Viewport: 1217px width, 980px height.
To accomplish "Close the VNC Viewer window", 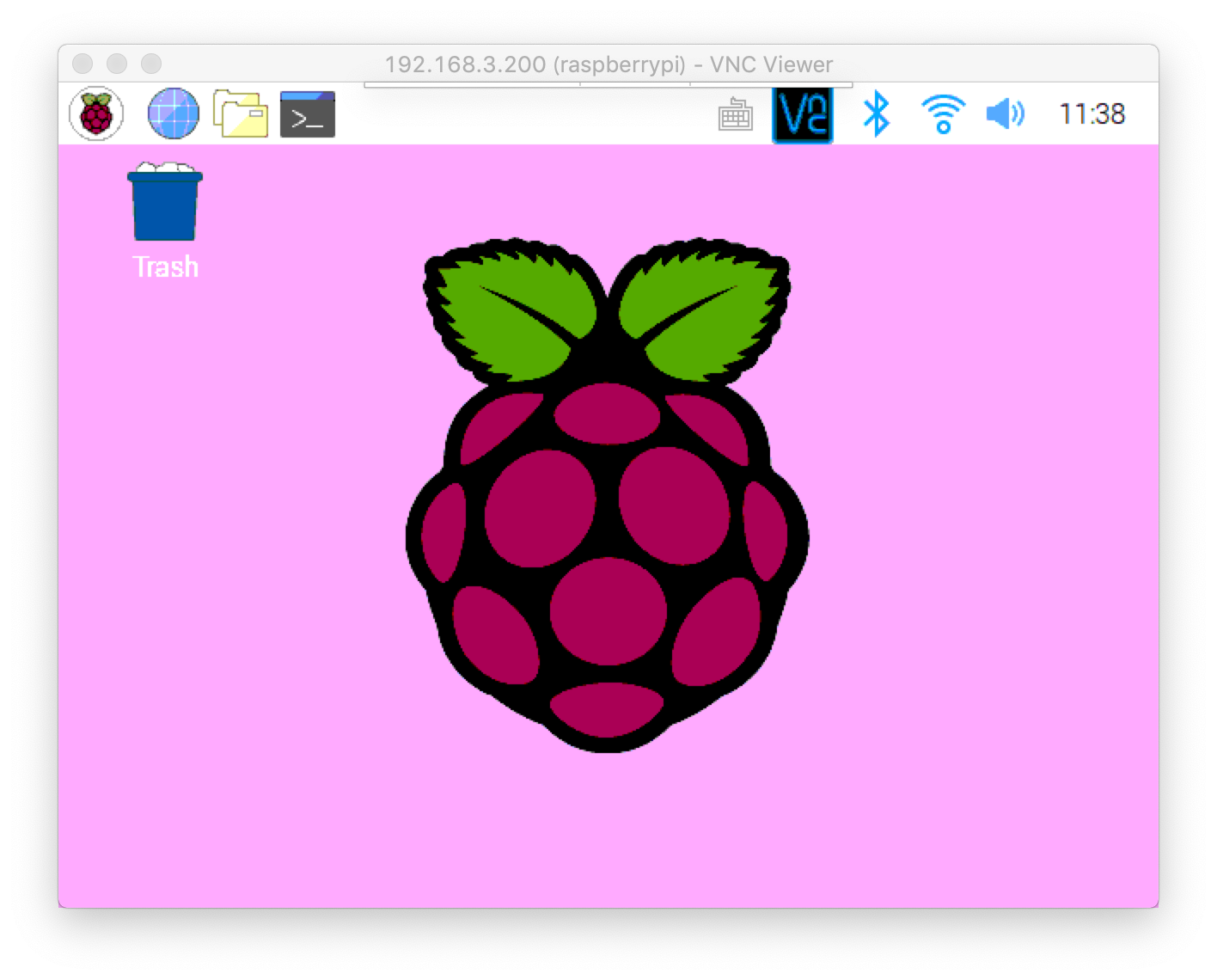I will pyautogui.click(x=83, y=64).
